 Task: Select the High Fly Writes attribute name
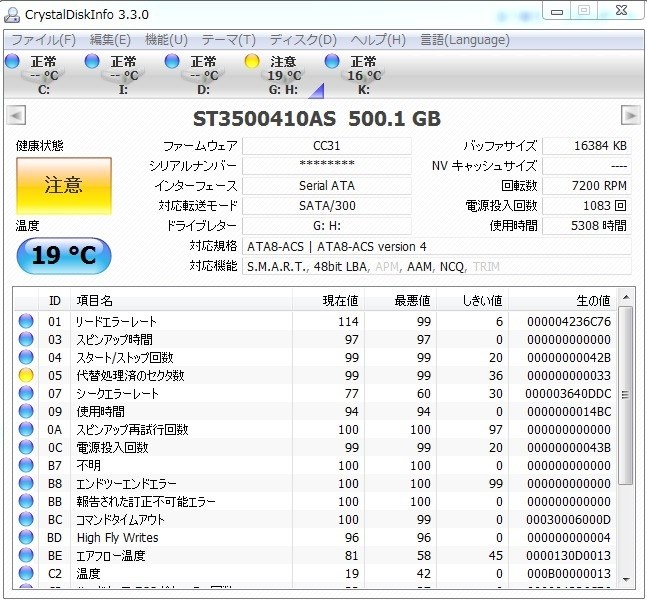[x=117, y=538]
